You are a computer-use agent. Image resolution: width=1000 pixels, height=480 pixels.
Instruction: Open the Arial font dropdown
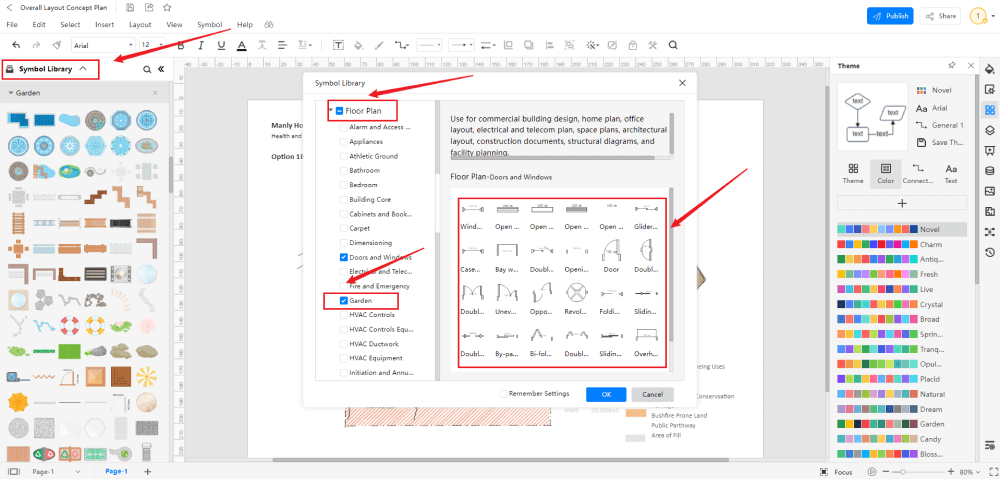(103, 45)
